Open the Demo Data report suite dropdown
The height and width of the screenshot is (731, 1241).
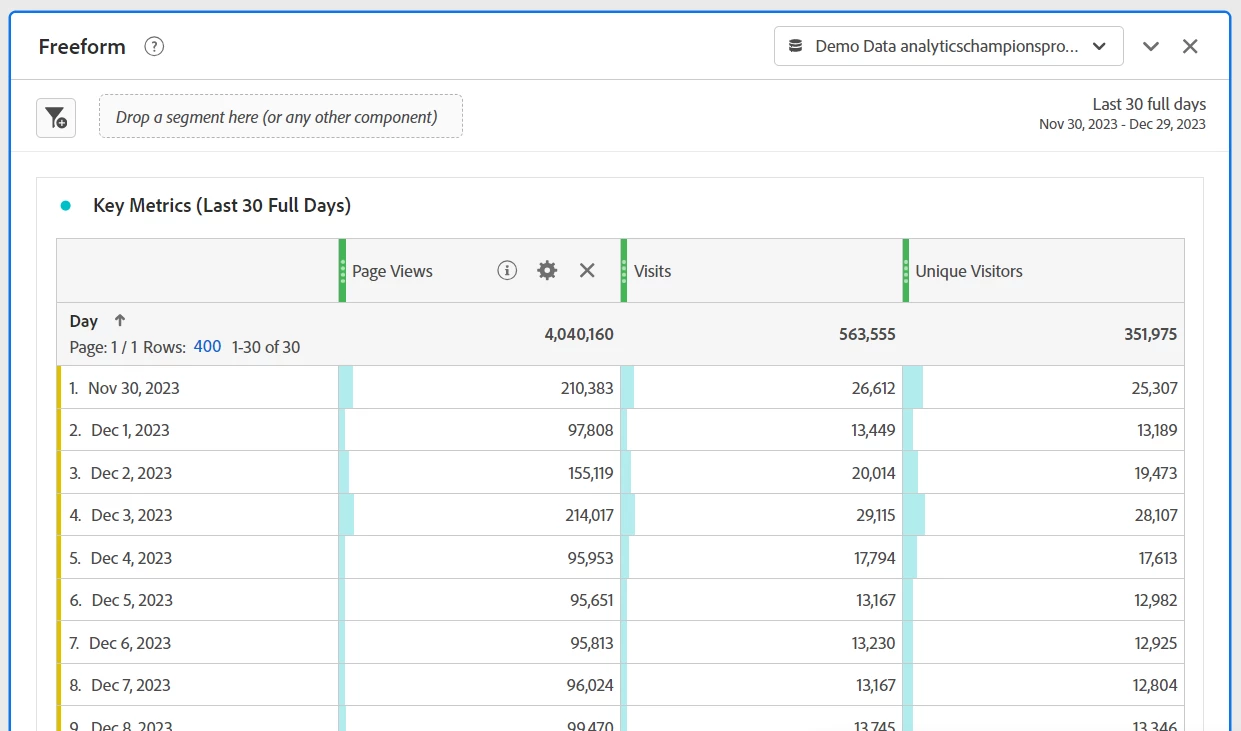click(948, 46)
